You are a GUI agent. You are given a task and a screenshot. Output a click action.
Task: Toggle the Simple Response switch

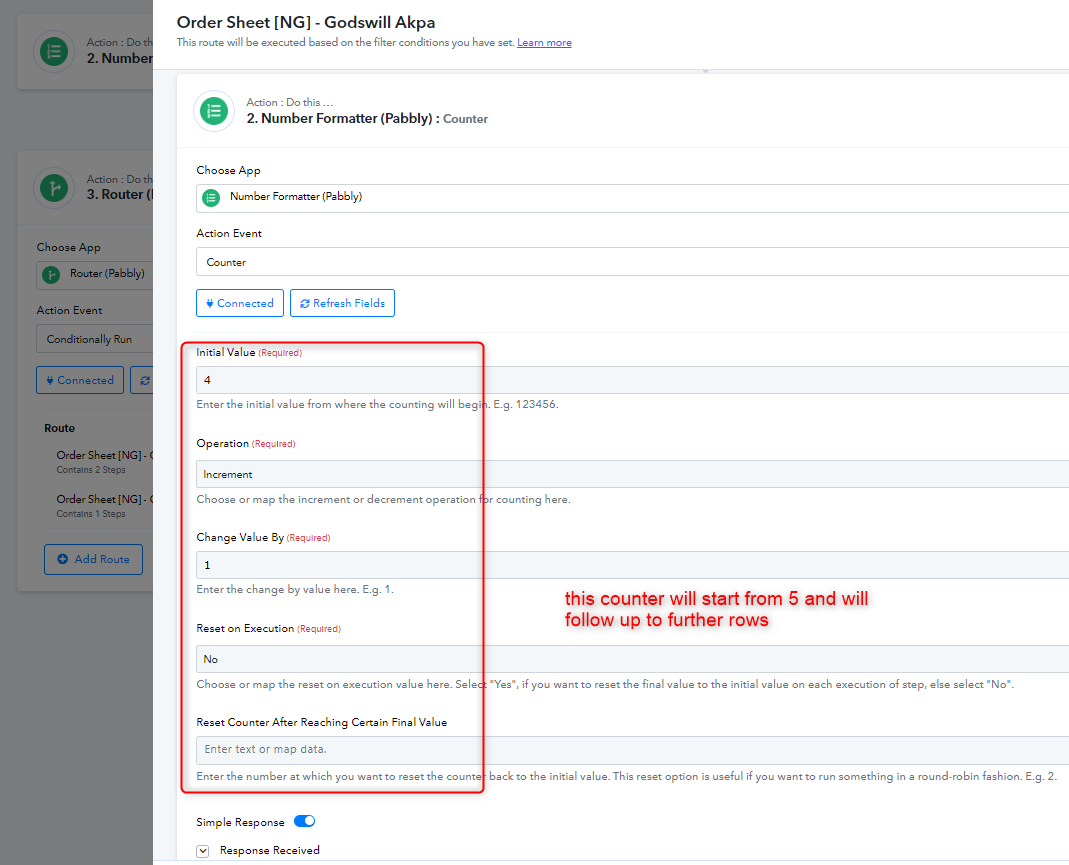coord(304,821)
